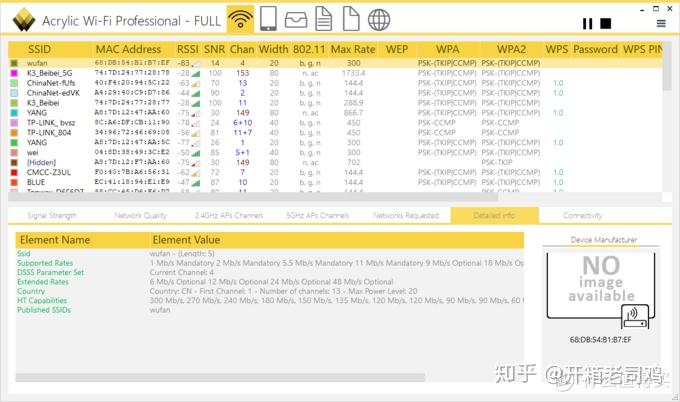Viewport: 680px width, 402px height.
Task: Sort networks by SSID column header
Action: (x=39, y=49)
